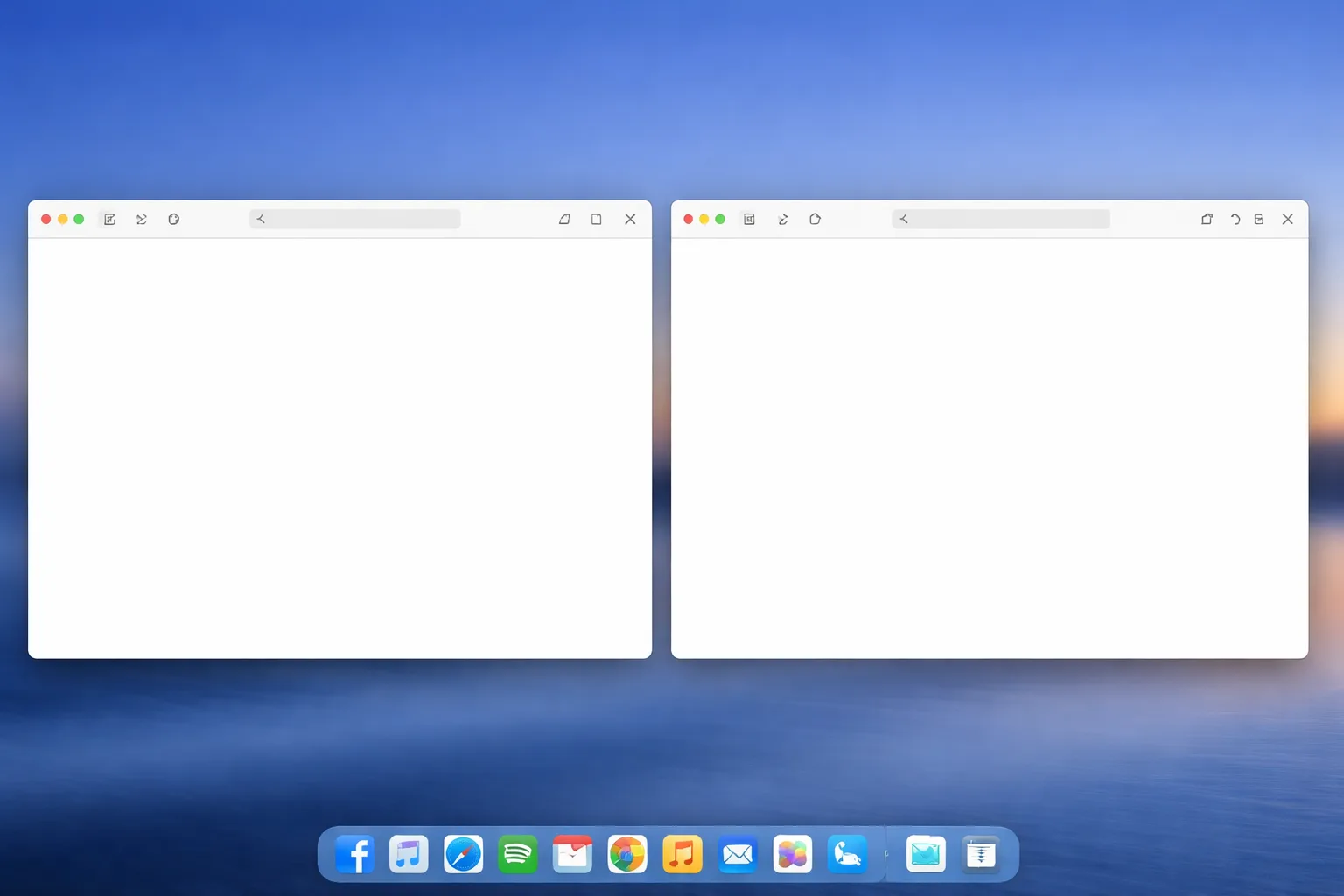This screenshot has width=1344, height=896.
Task: Click the archive-box icon in right window toolbar
Action: click(1258, 220)
